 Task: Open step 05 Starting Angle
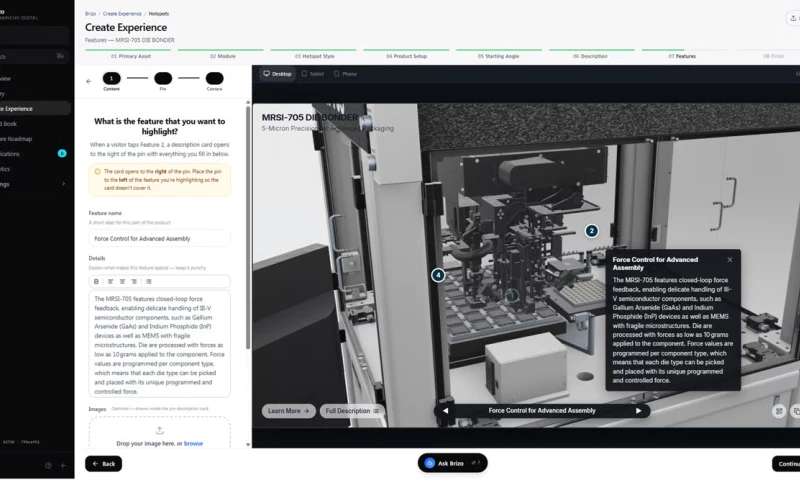[x=498, y=56]
